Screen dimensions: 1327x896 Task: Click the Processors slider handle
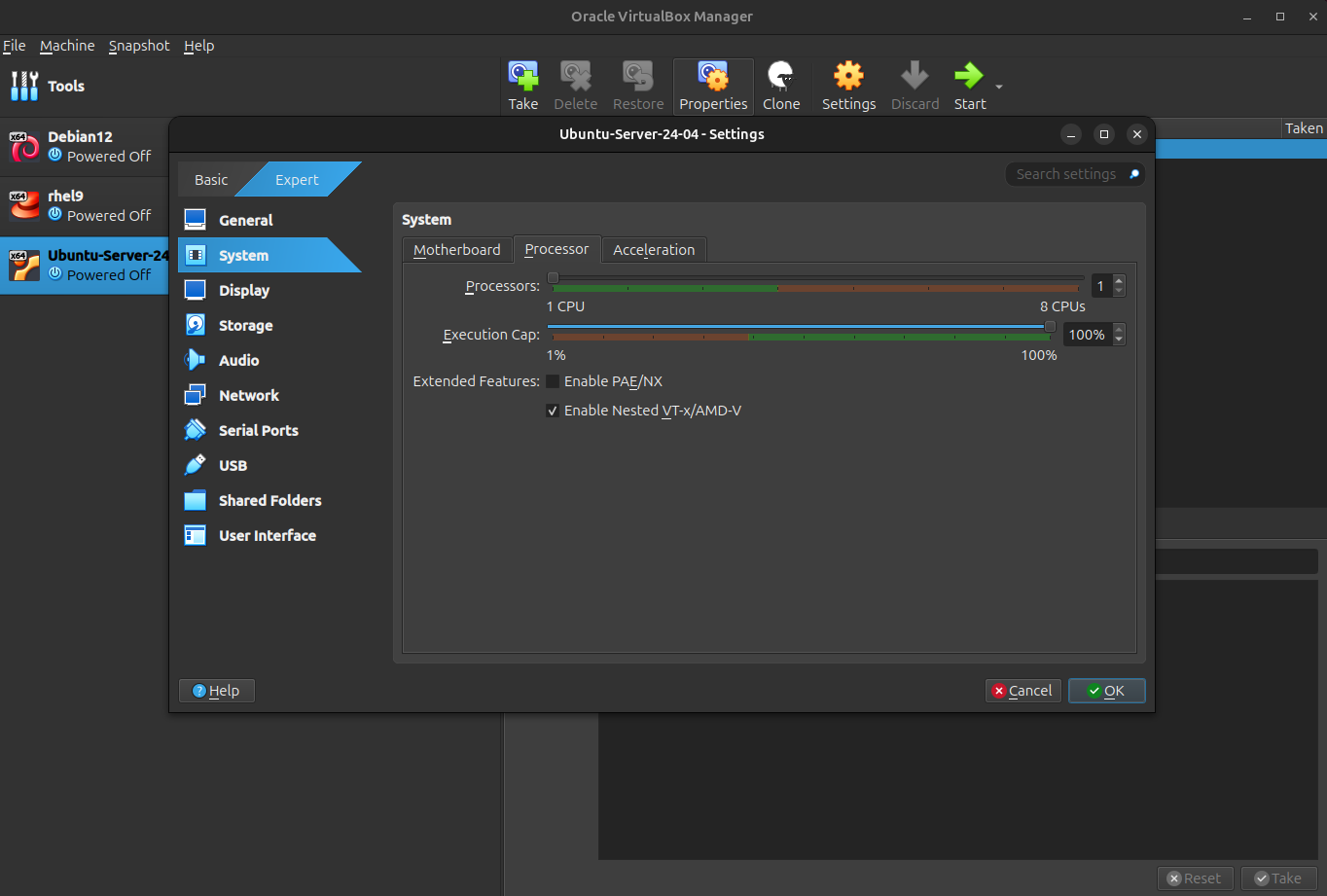click(554, 278)
